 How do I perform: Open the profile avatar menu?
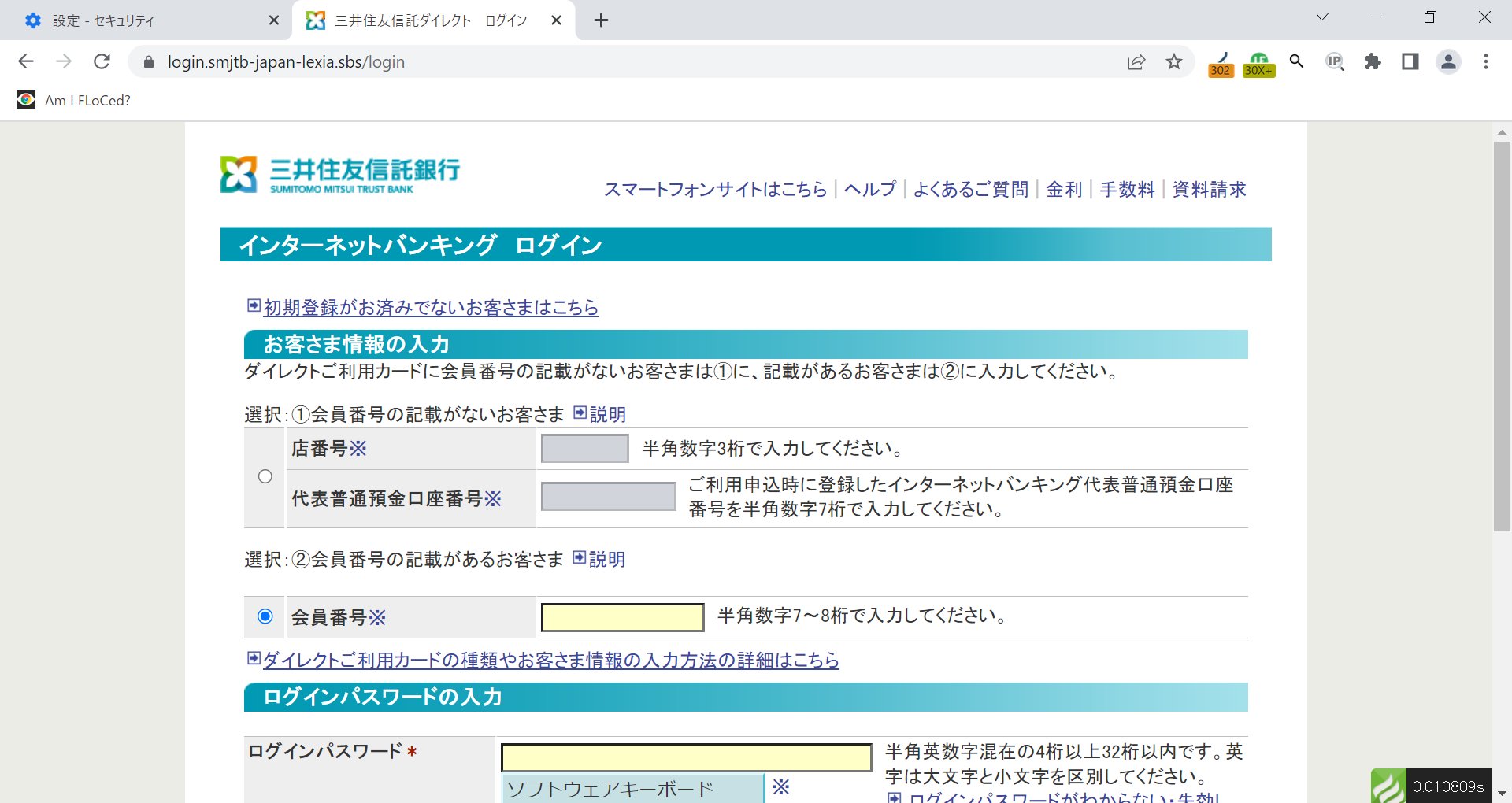tap(1448, 61)
